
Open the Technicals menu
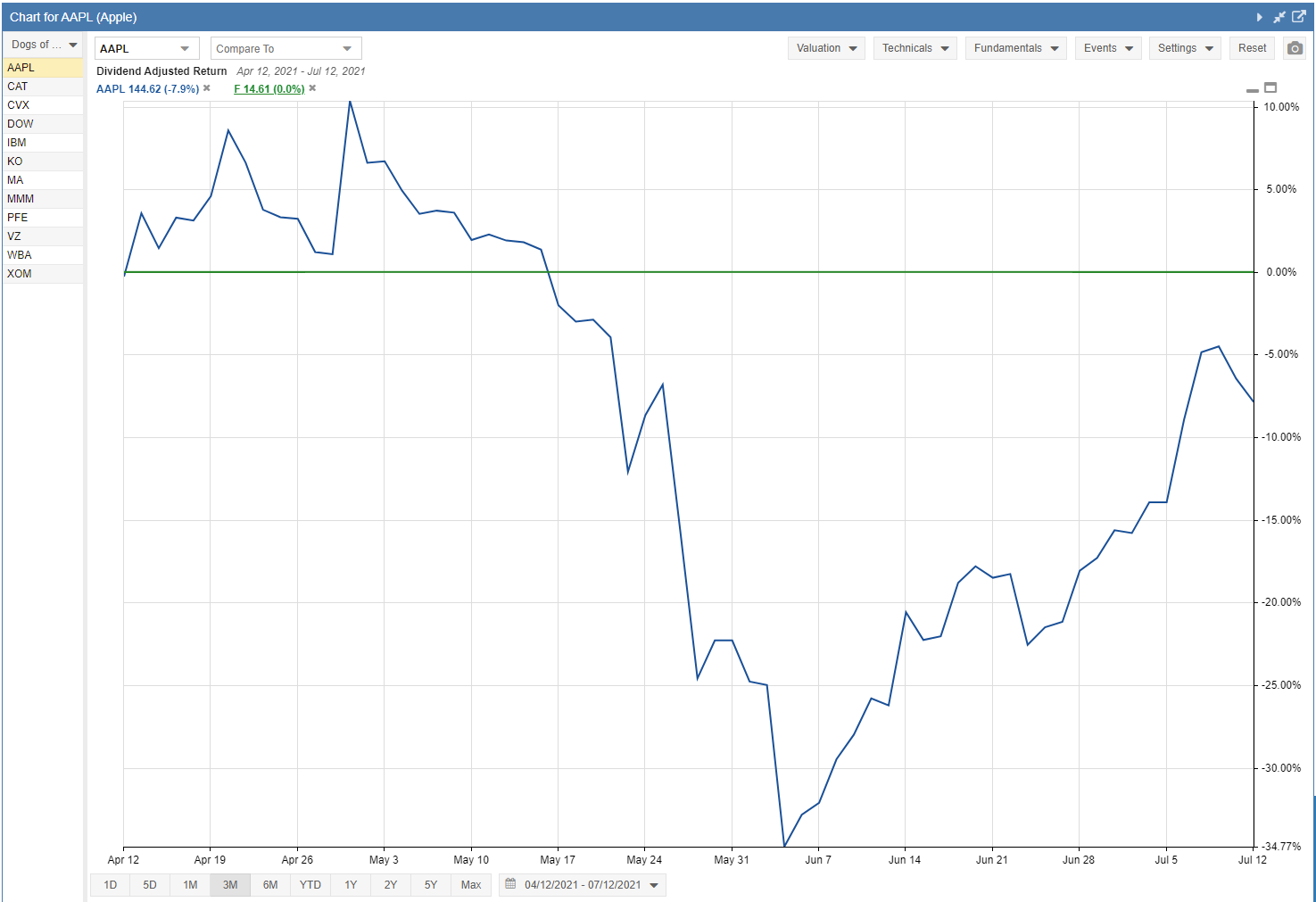pyautogui.click(x=915, y=48)
